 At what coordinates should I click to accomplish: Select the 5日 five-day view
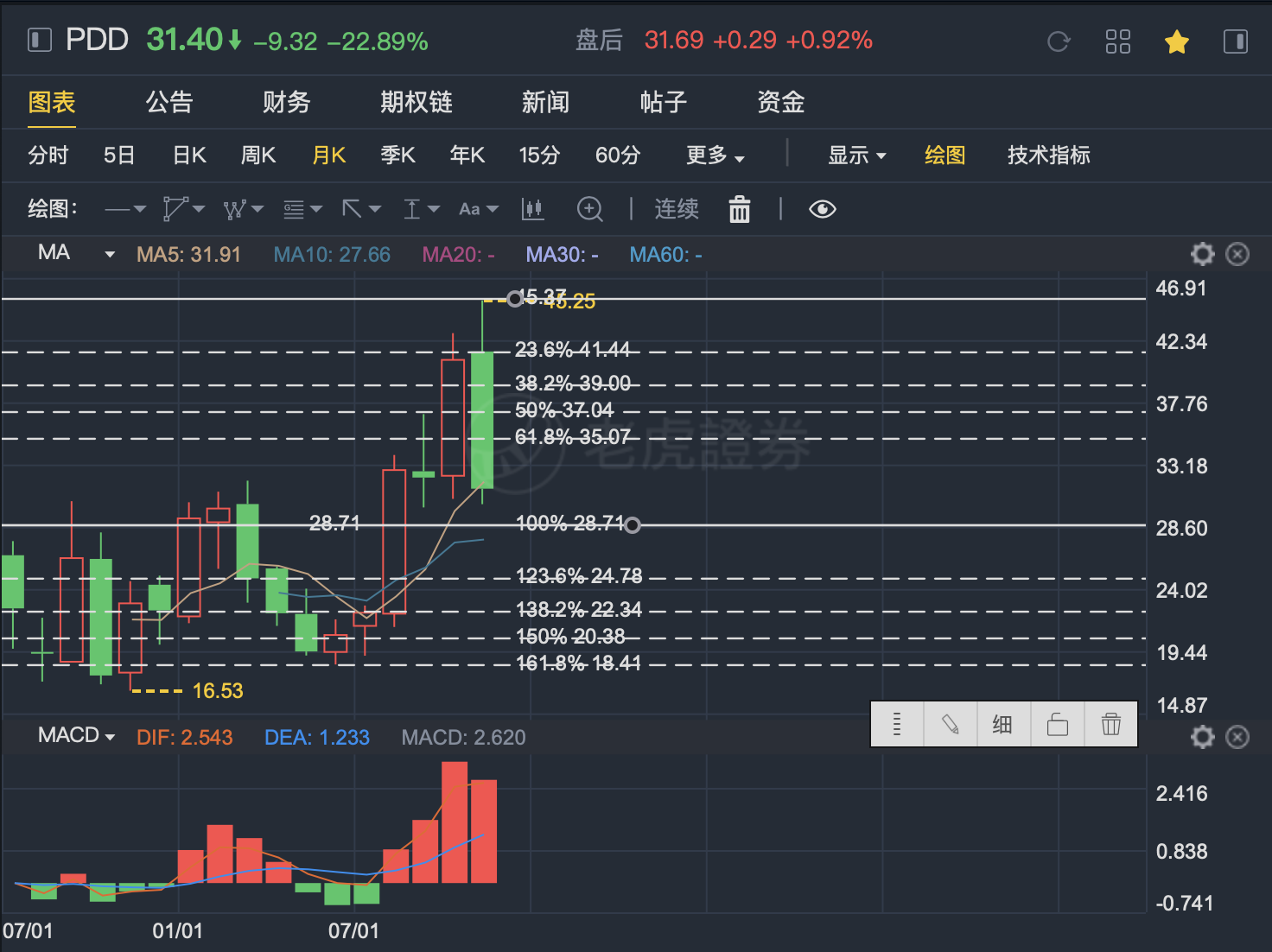[119, 155]
